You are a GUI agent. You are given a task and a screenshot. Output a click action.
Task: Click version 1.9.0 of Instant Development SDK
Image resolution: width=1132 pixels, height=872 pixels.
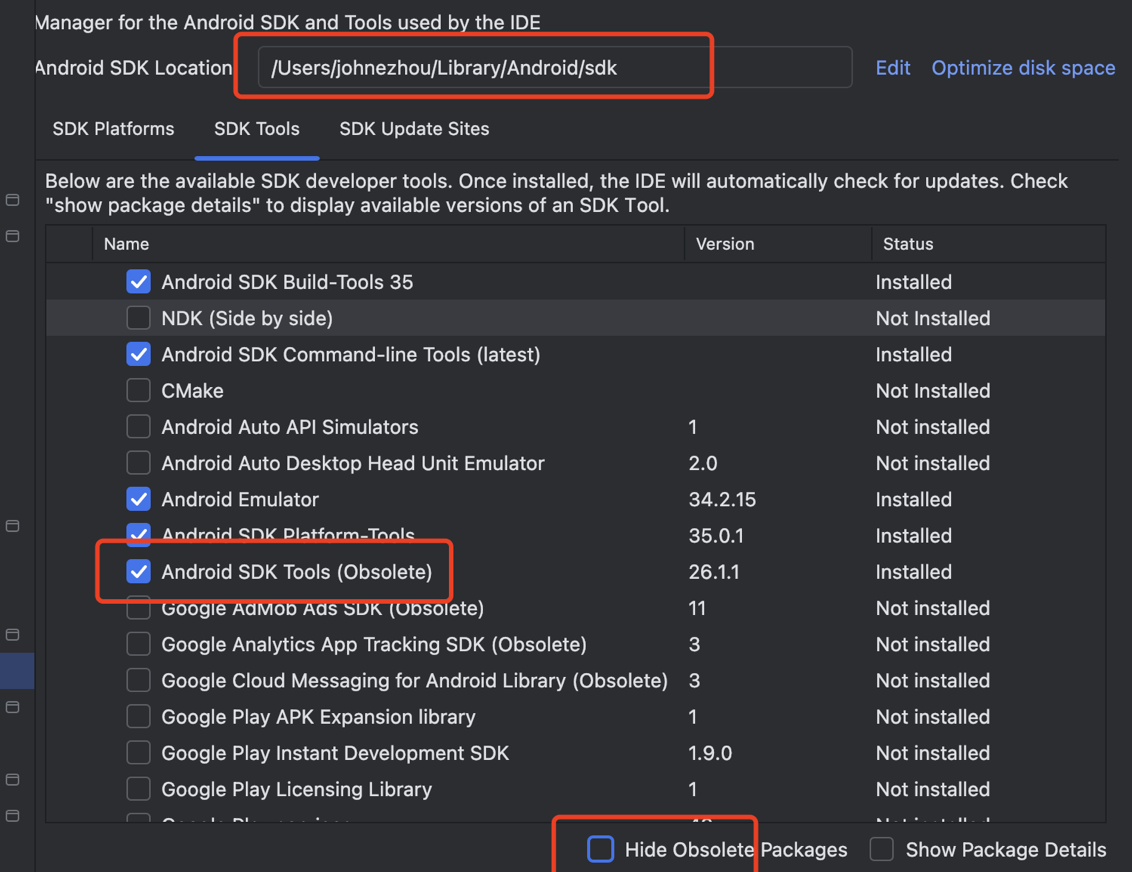coord(710,753)
